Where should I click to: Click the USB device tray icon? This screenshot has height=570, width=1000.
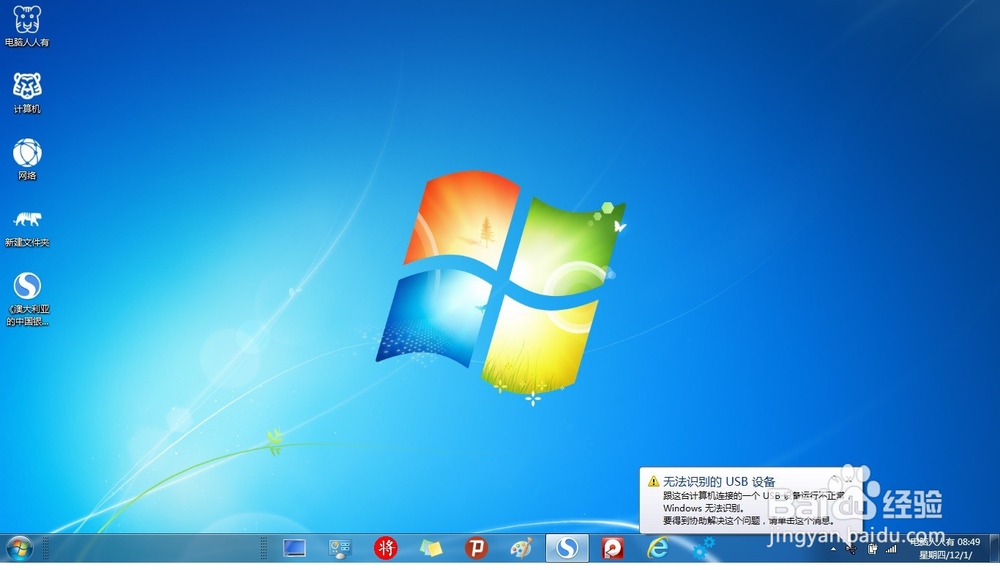point(851,548)
